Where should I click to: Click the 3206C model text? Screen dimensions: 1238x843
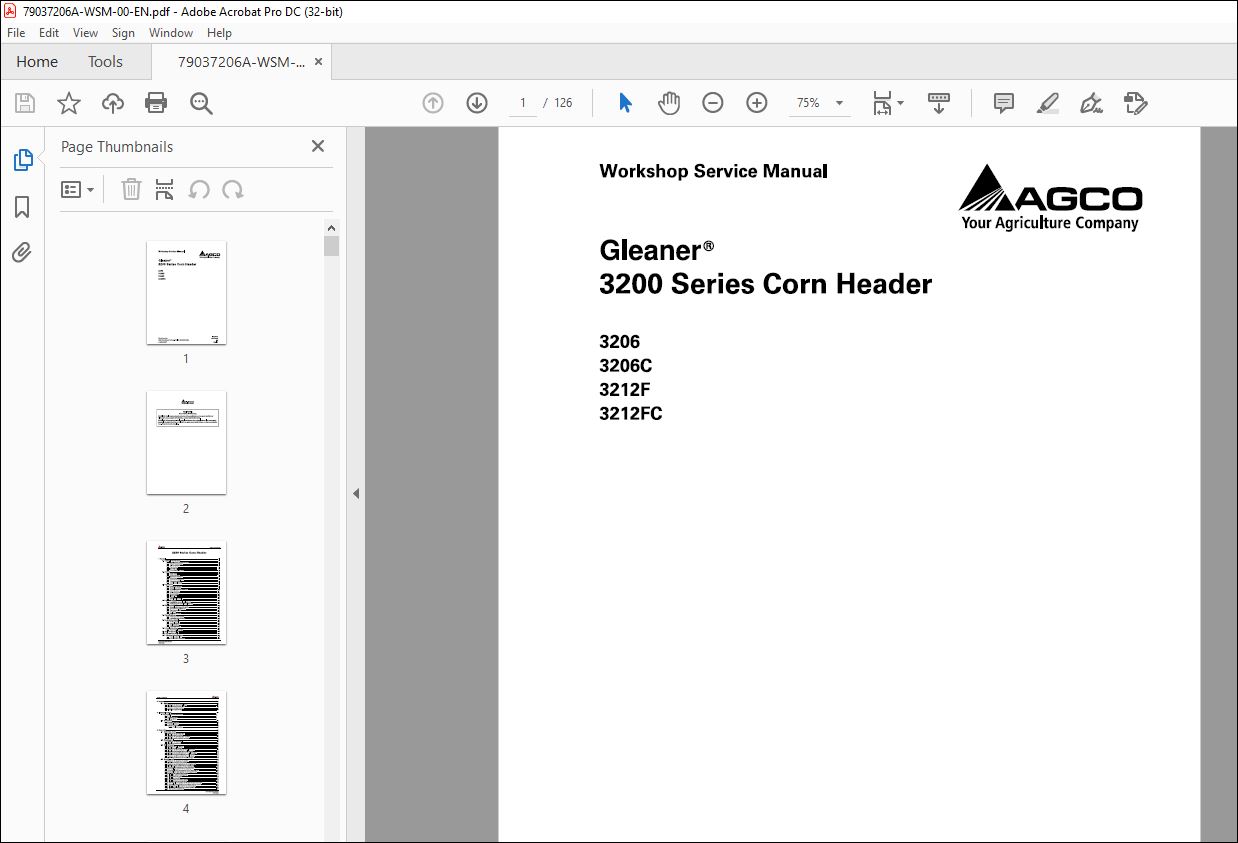(x=626, y=366)
